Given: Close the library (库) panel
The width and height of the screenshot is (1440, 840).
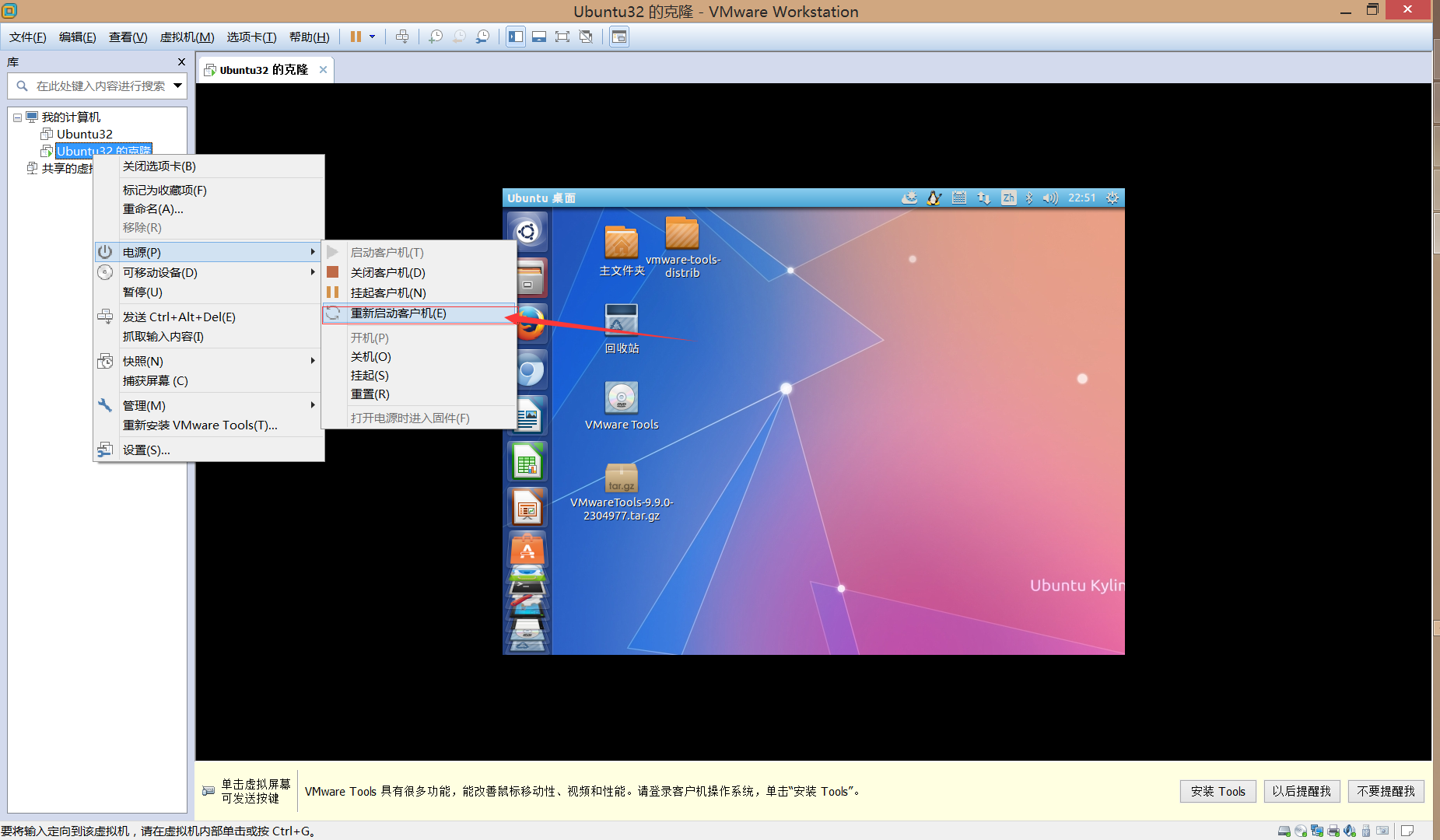Looking at the screenshot, I should click(181, 62).
